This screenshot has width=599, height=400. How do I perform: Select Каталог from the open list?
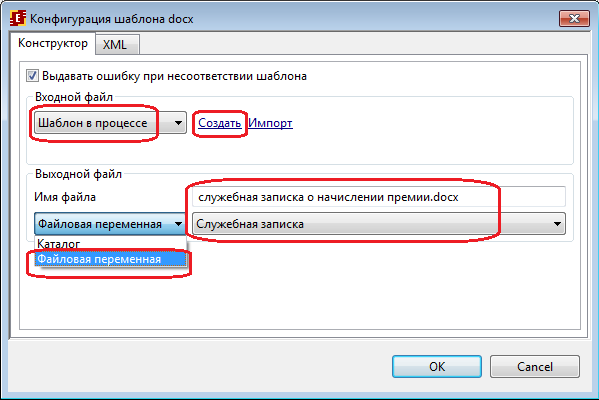(110, 244)
